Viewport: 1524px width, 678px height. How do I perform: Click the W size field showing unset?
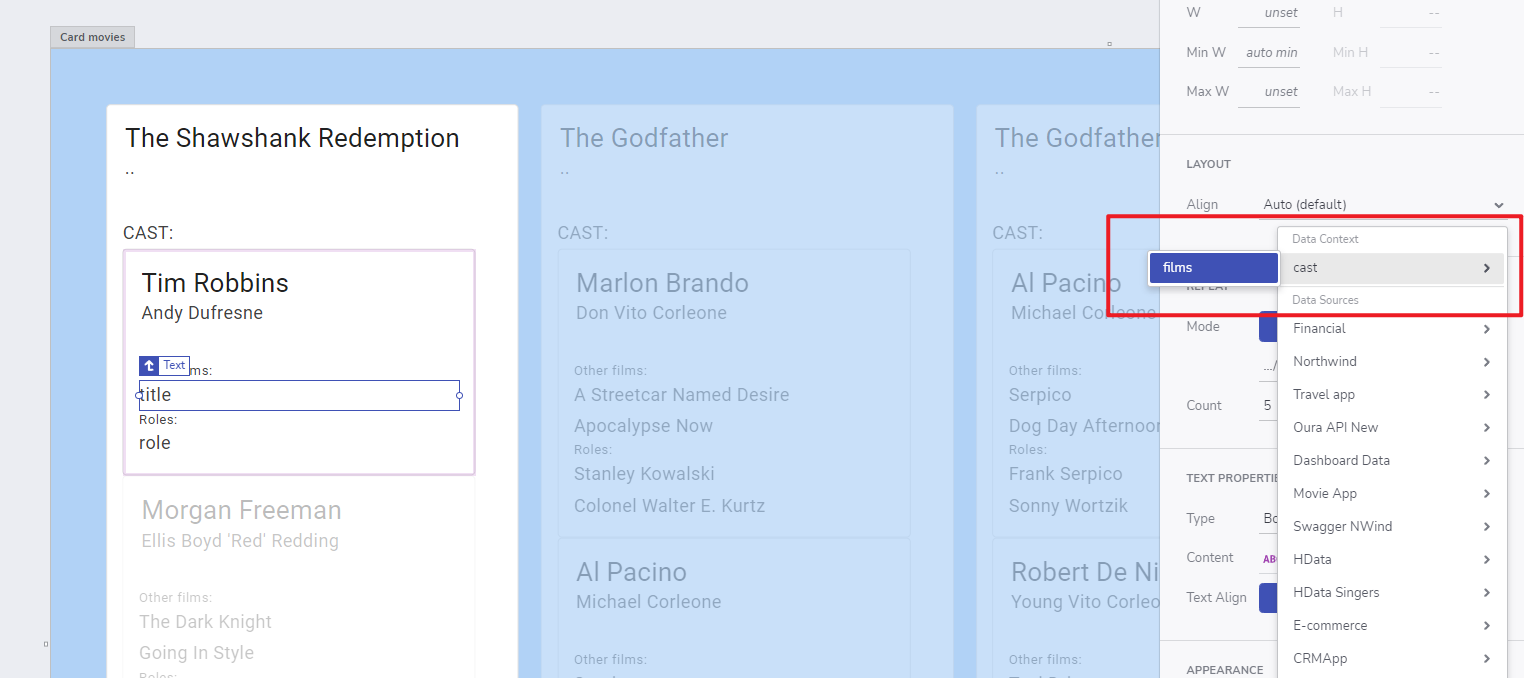tap(1269, 13)
